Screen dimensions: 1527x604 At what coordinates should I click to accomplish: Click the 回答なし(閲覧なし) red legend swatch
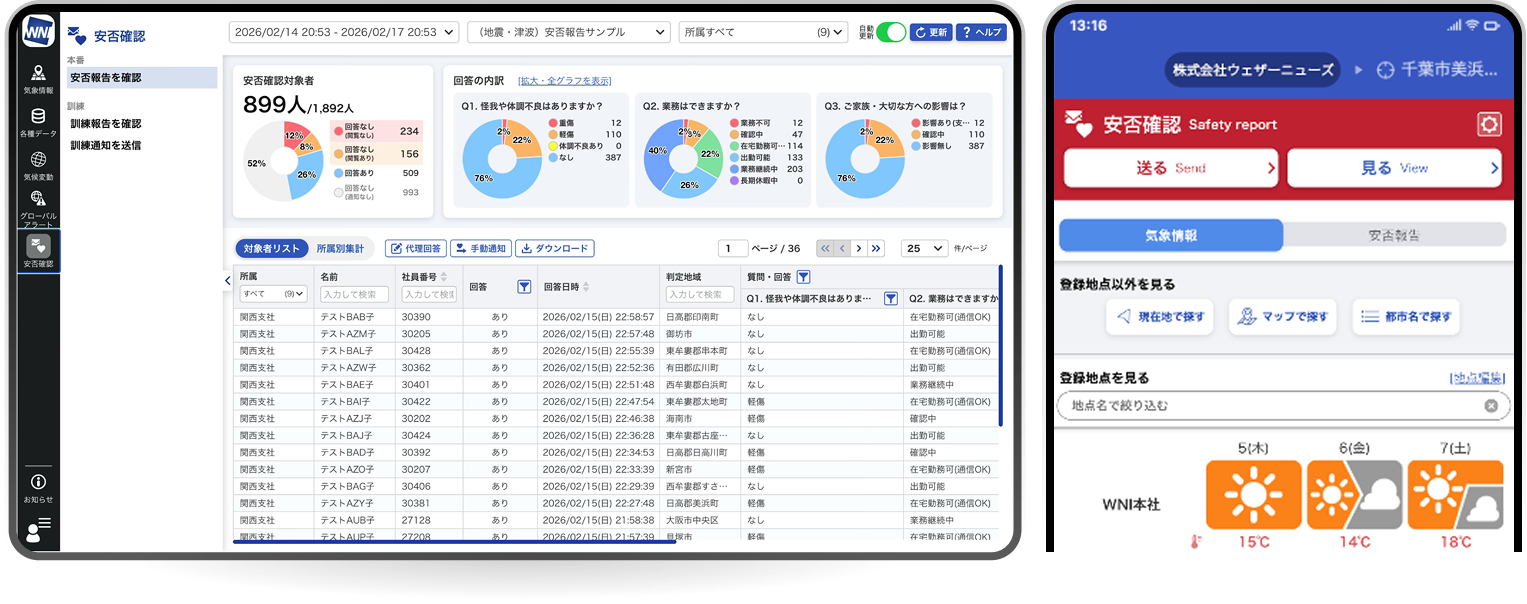tap(337, 131)
